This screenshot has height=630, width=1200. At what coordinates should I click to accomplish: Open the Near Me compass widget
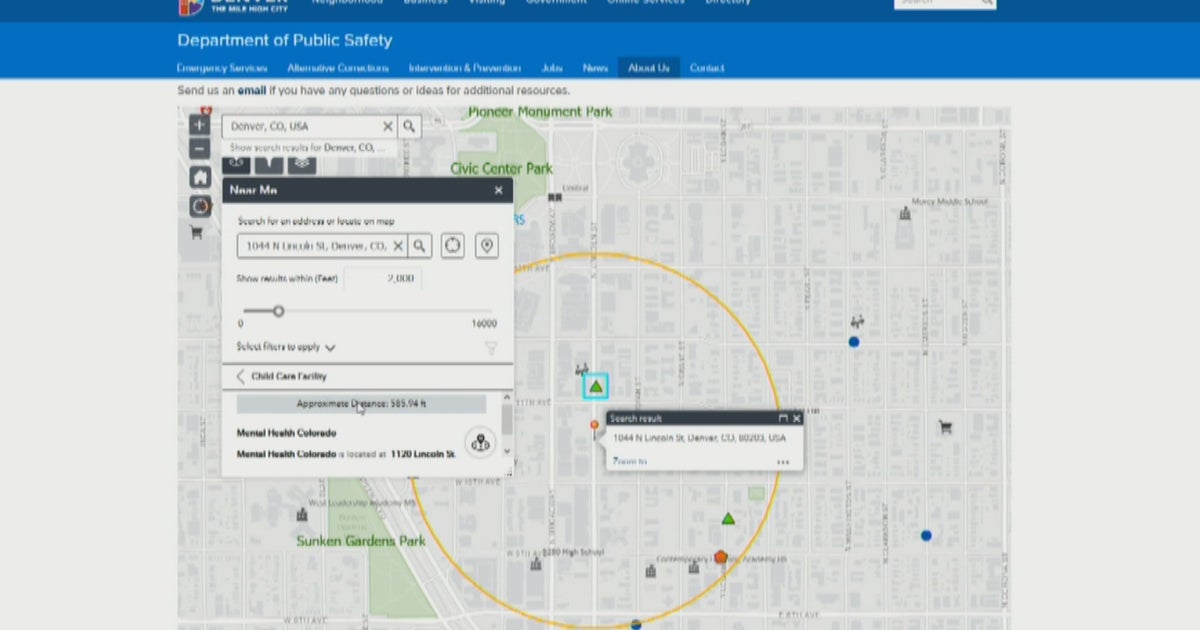click(200, 206)
